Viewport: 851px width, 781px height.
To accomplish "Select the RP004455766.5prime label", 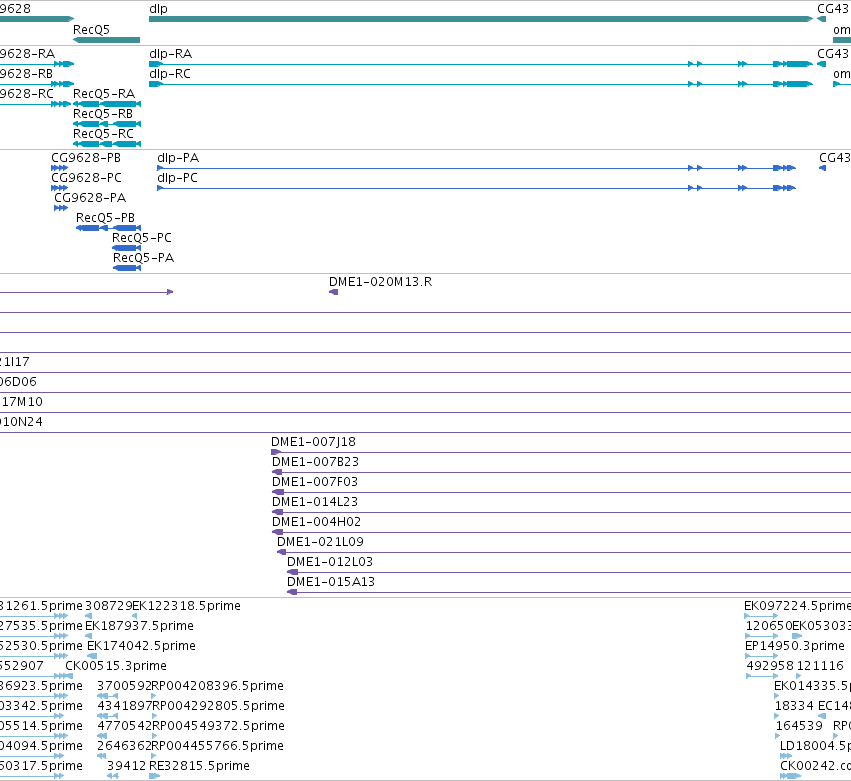I will [x=217, y=746].
